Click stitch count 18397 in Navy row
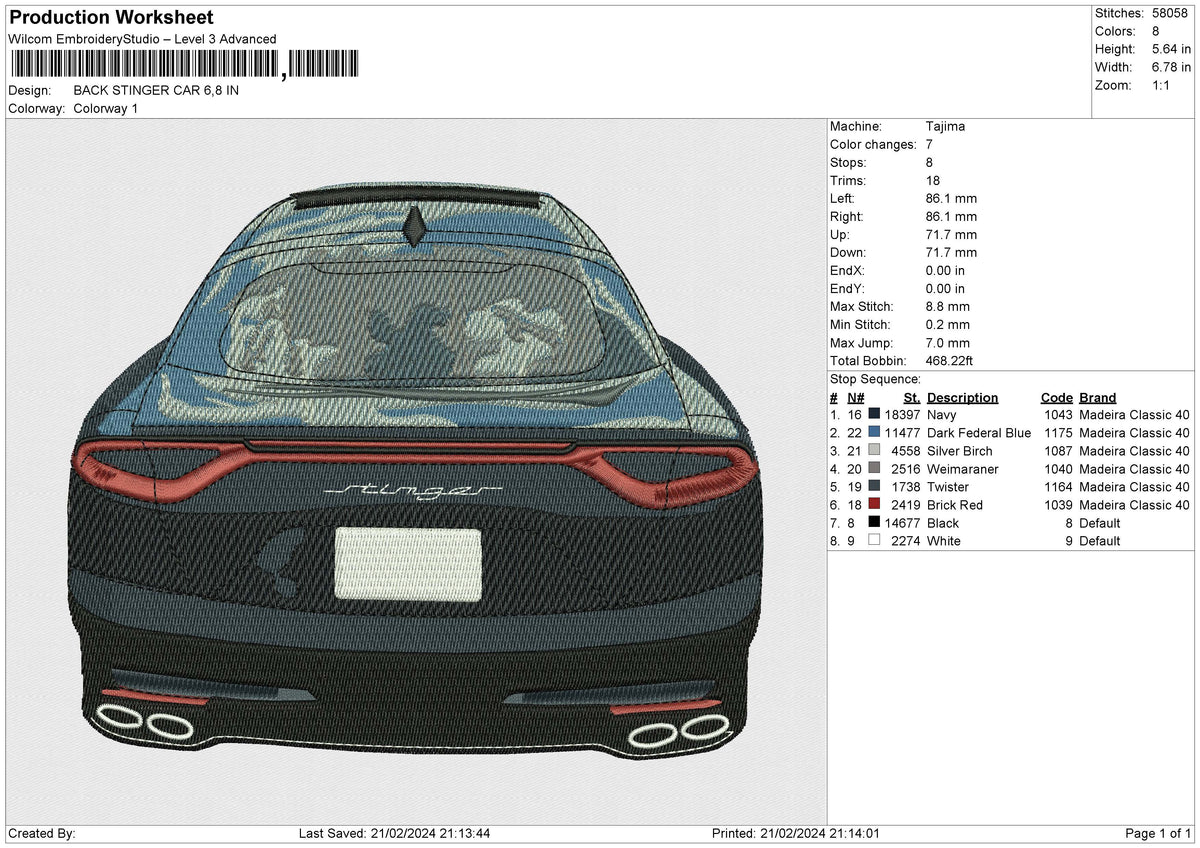 pyautogui.click(x=902, y=414)
